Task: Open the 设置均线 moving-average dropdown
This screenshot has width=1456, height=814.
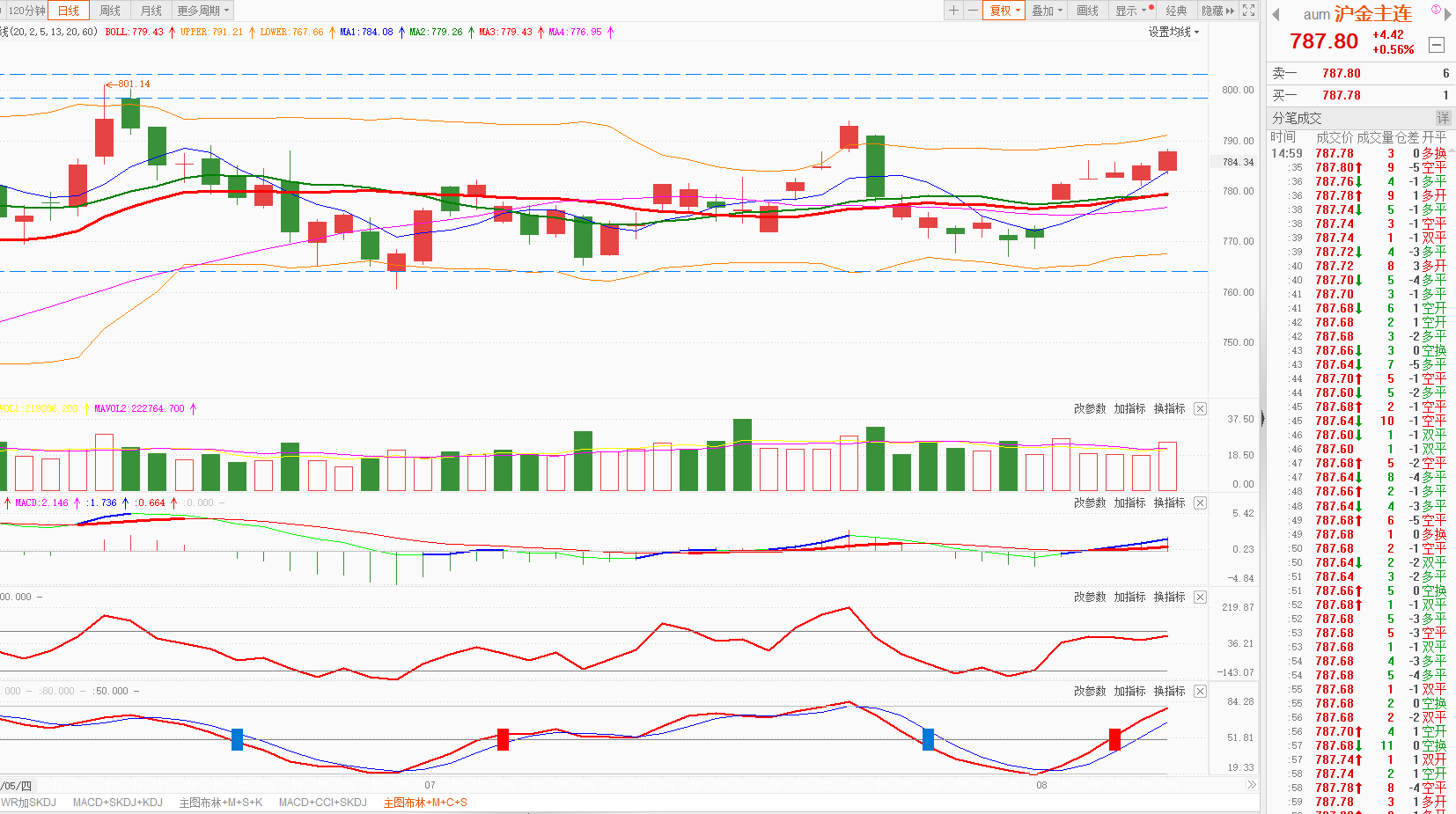Action: 1173,32
